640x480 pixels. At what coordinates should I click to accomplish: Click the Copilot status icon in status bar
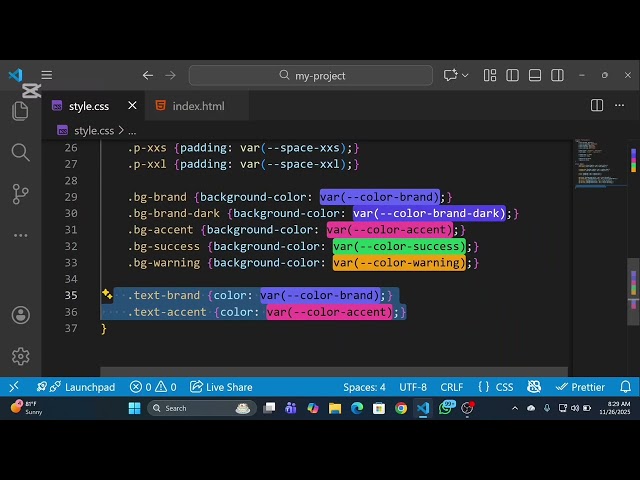pos(534,387)
